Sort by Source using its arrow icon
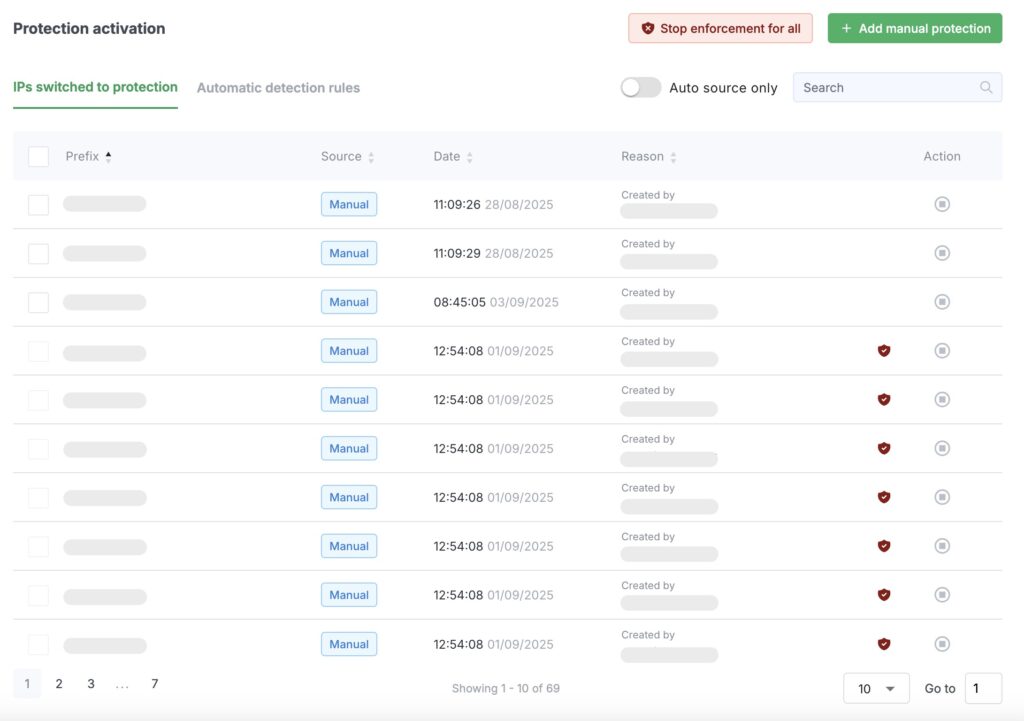Viewport: 1024px width, 721px height. click(371, 157)
